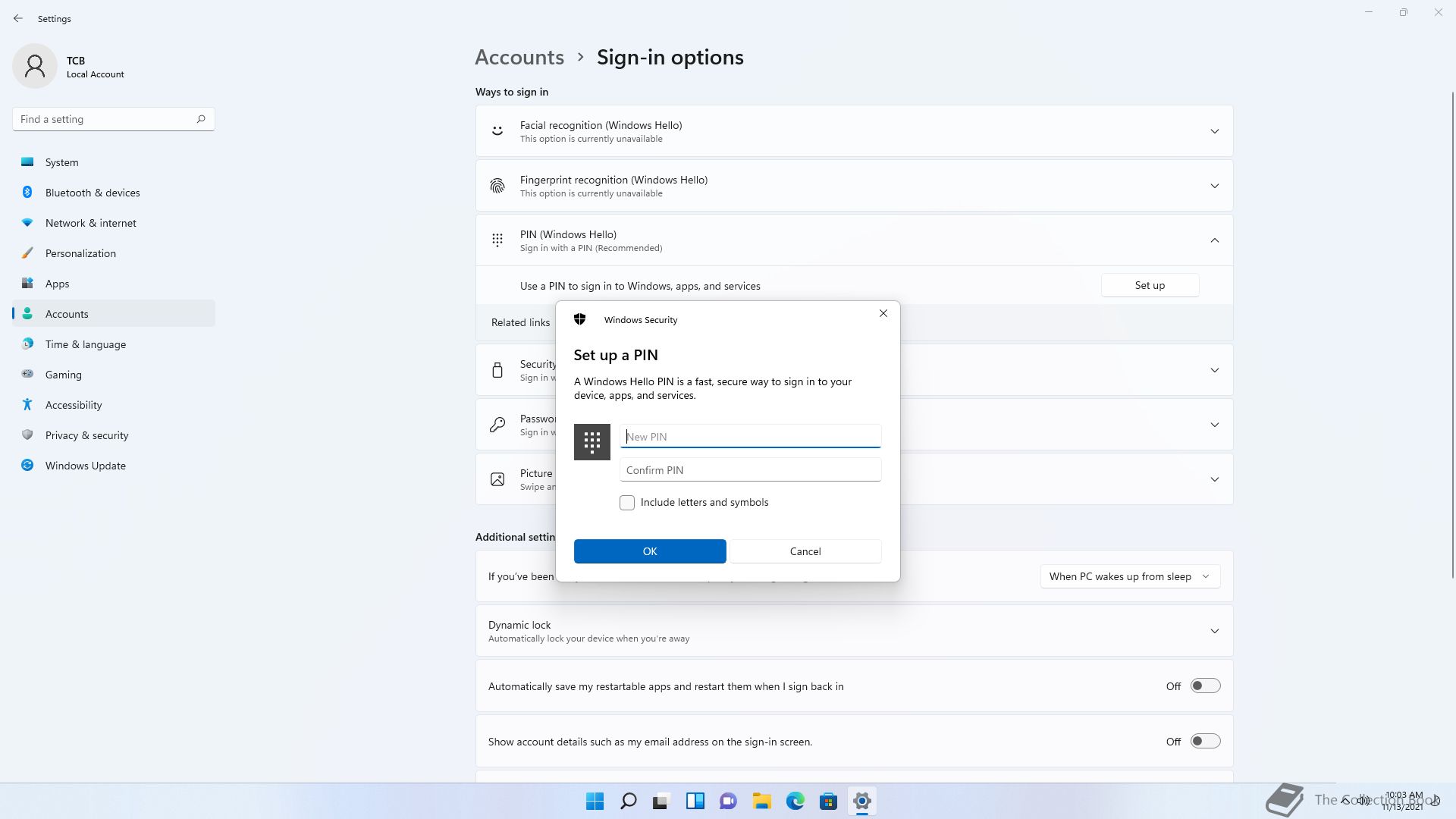Screen dimensions: 1456x819
Task: Open Task View from taskbar
Action: tap(661, 801)
